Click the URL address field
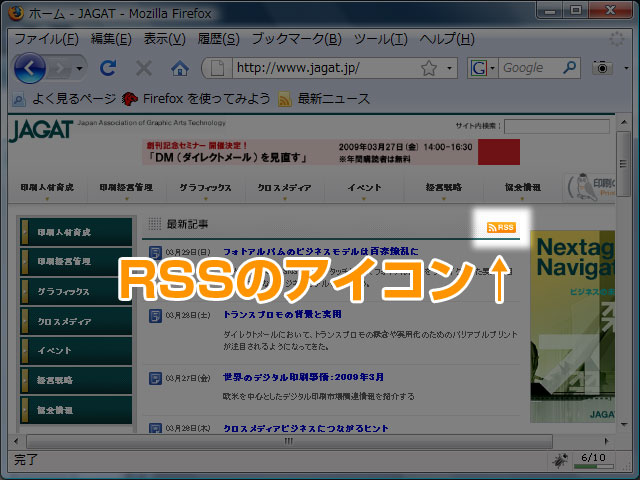 point(327,68)
